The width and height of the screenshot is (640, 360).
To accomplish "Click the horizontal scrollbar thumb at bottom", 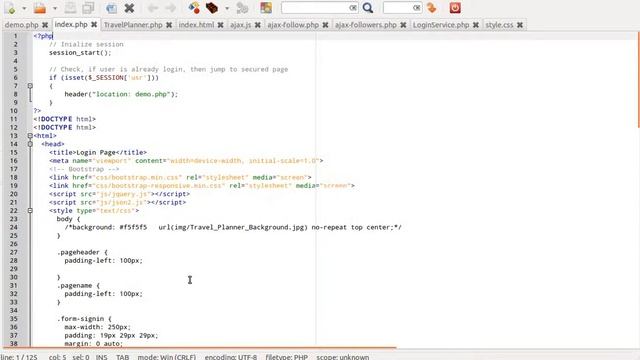I will pos(199,348).
